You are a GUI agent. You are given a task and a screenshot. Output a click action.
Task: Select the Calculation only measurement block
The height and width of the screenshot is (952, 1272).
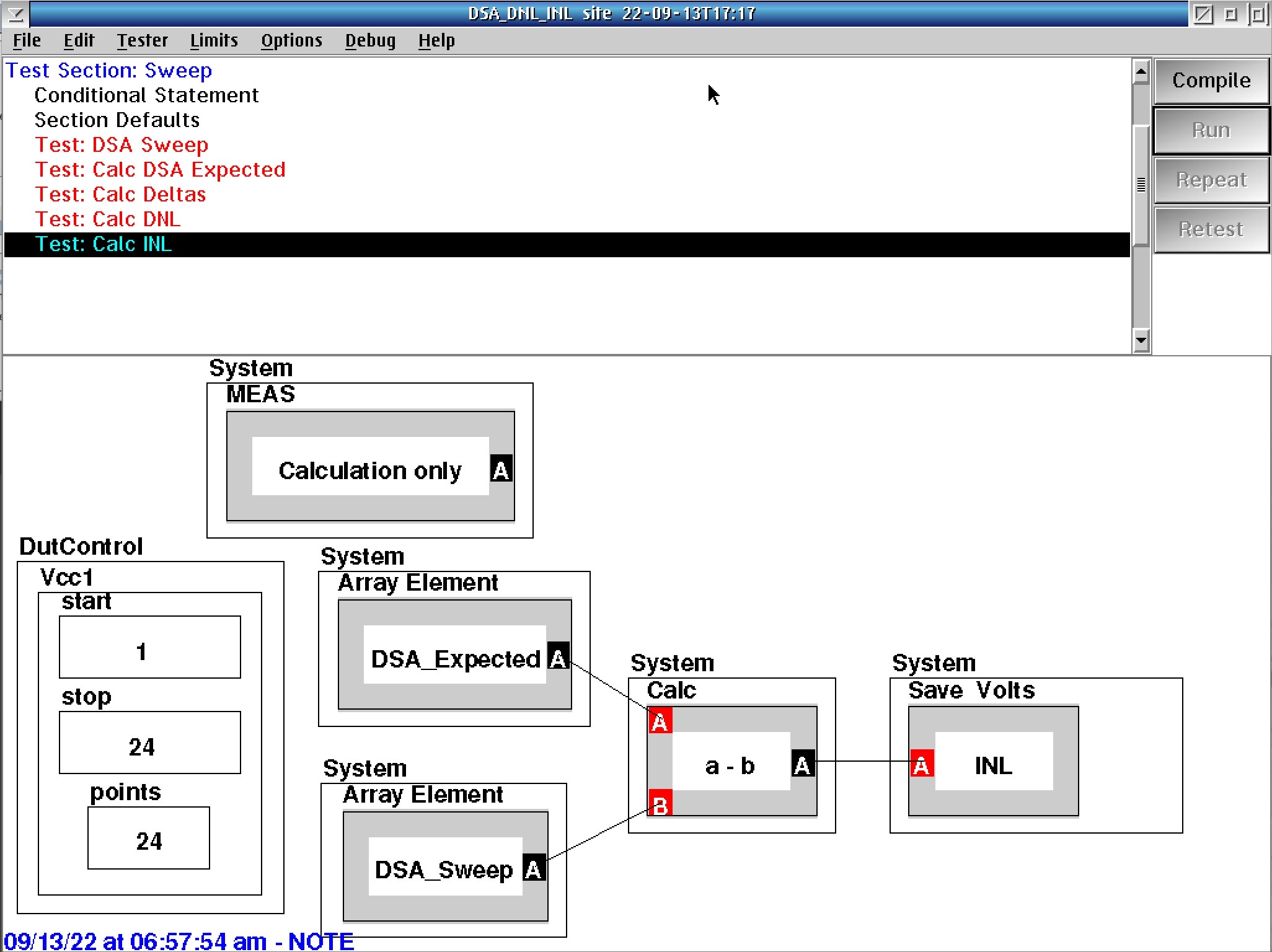[x=371, y=466]
